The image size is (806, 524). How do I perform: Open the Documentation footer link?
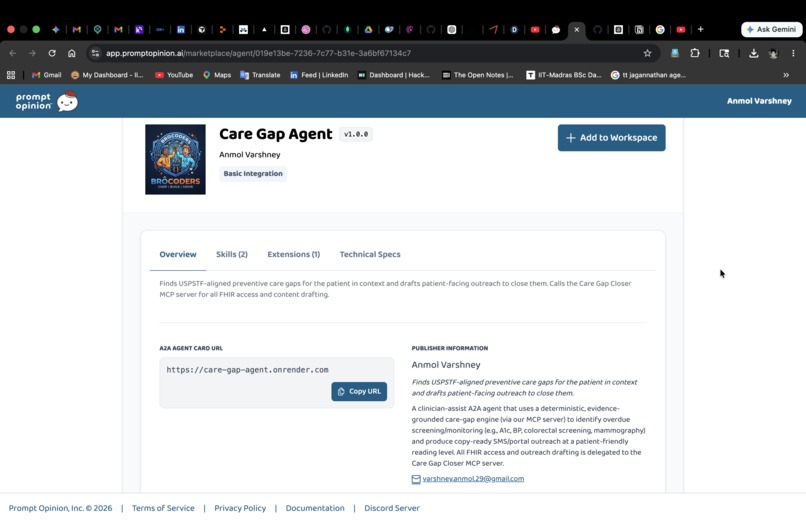[315, 508]
